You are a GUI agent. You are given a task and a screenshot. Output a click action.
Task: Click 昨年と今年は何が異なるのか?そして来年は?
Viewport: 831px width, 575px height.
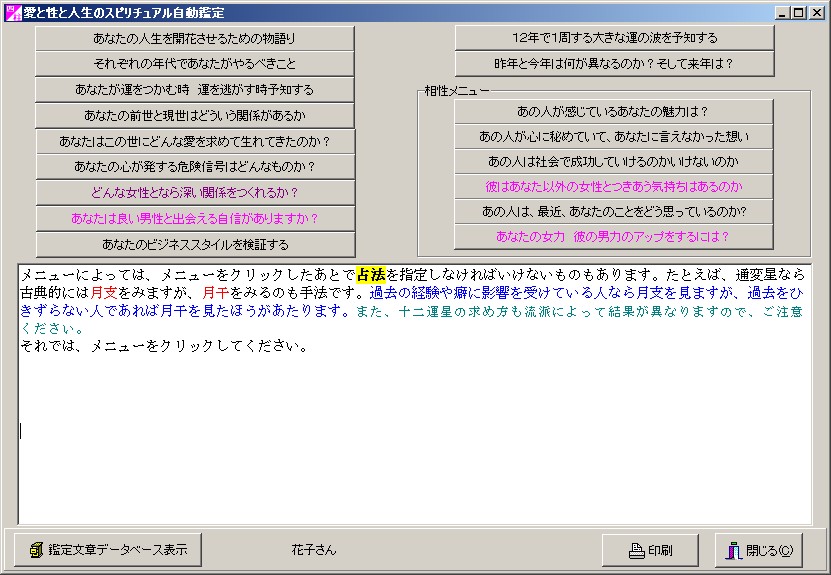tap(615, 64)
